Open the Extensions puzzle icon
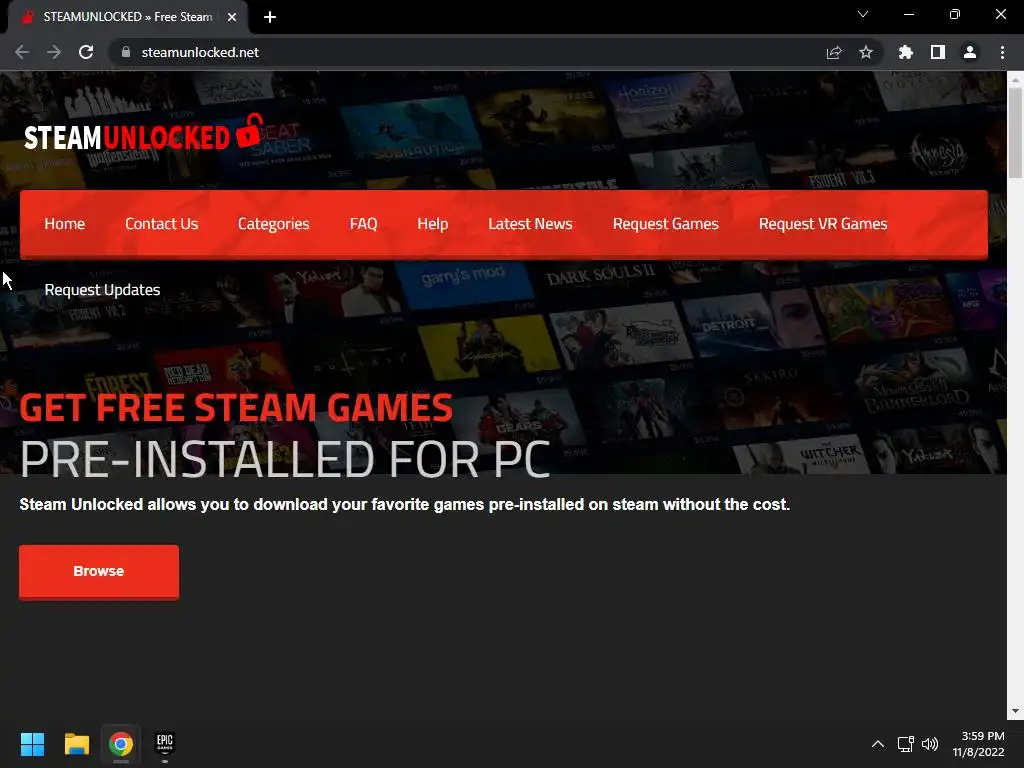Viewport: 1024px width, 768px height. coord(905,52)
